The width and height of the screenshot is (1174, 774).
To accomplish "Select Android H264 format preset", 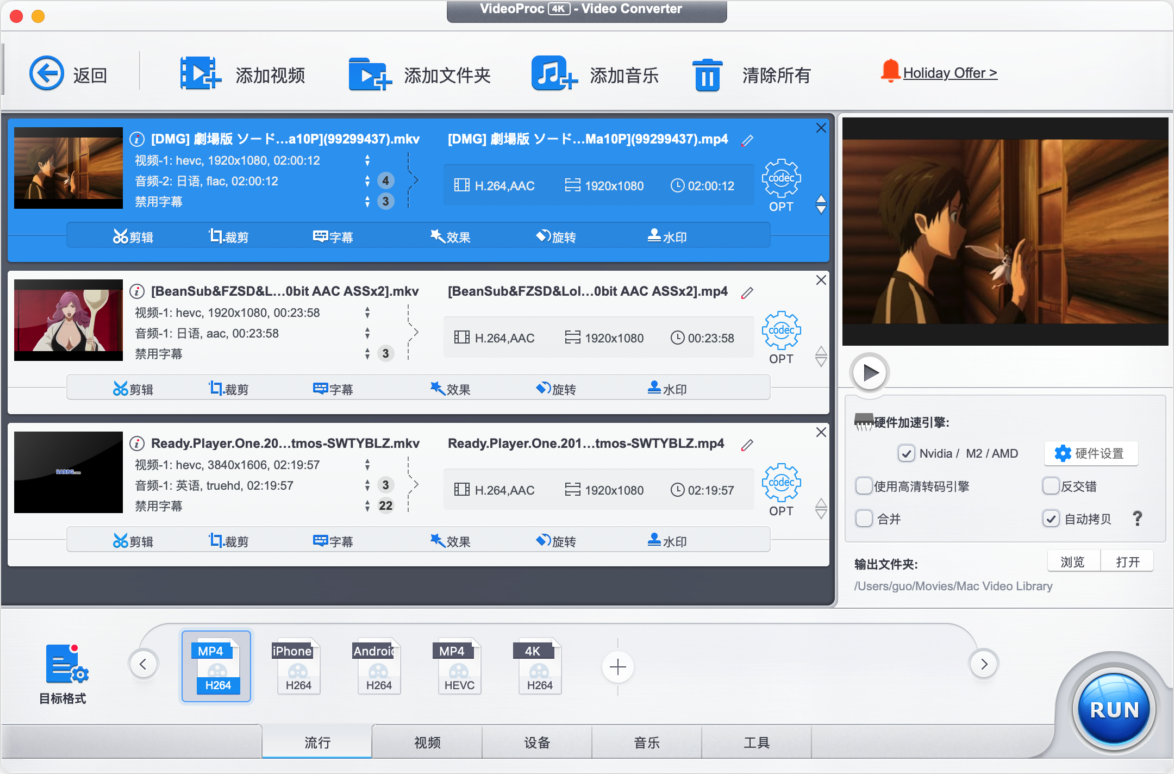I will (377, 665).
